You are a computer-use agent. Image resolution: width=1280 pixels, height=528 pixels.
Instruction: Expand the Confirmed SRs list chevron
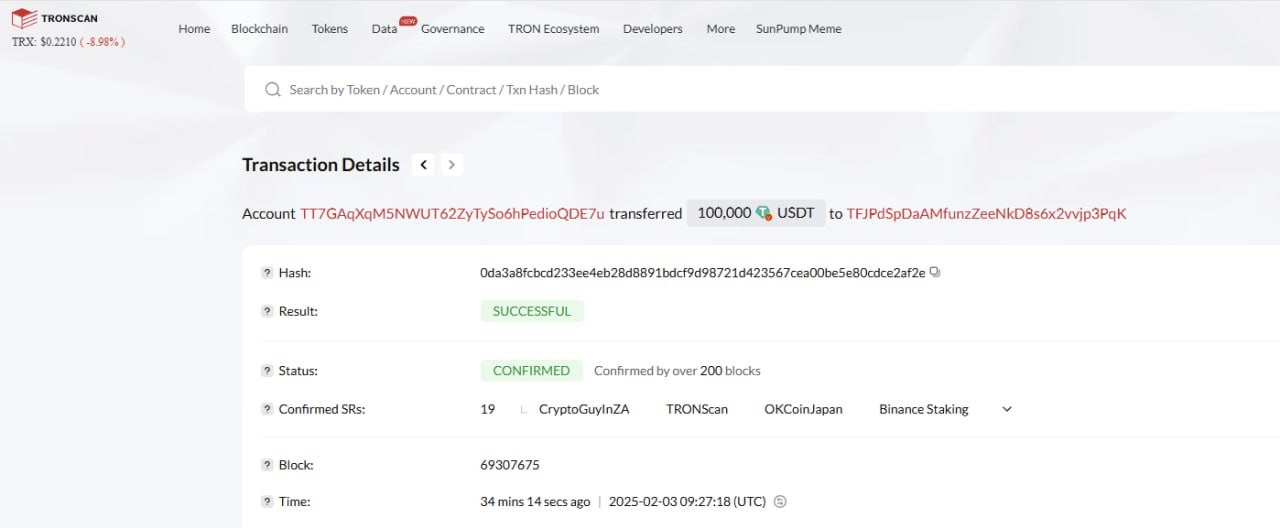pyautogui.click(x=1007, y=409)
